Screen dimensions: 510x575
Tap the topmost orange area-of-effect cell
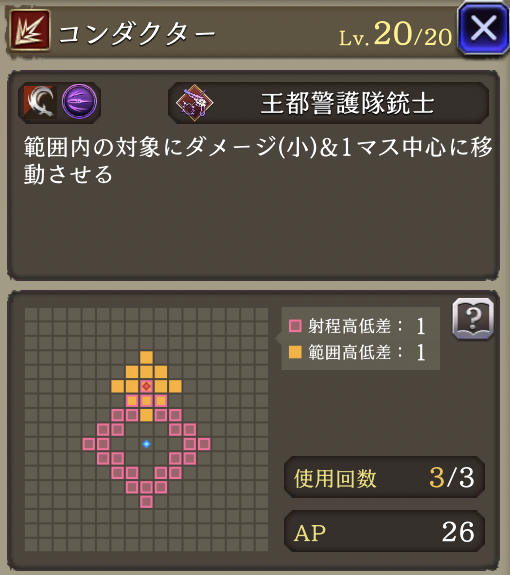pyautogui.click(x=146, y=357)
